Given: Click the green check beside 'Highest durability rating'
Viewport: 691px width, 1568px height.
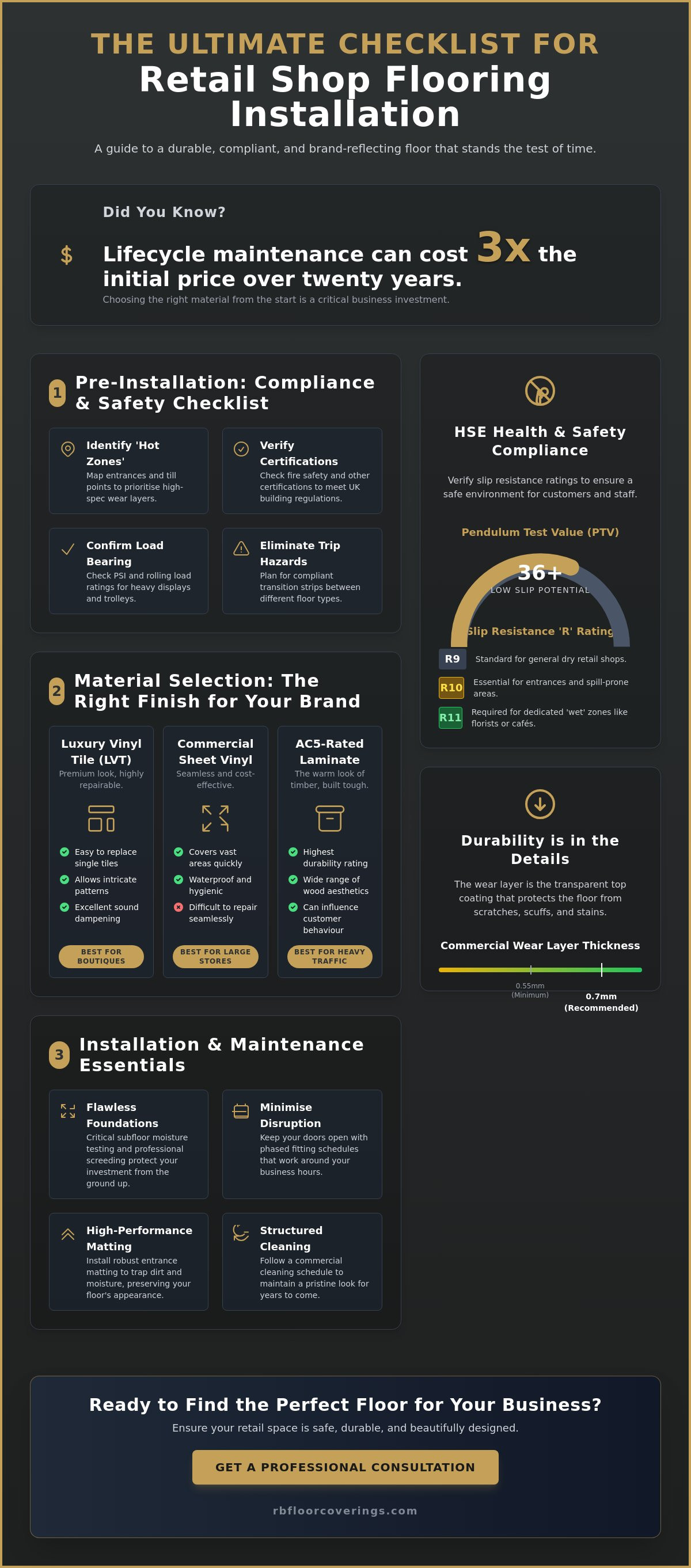Looking at the screenshot, I should click(x=293, y=851).
